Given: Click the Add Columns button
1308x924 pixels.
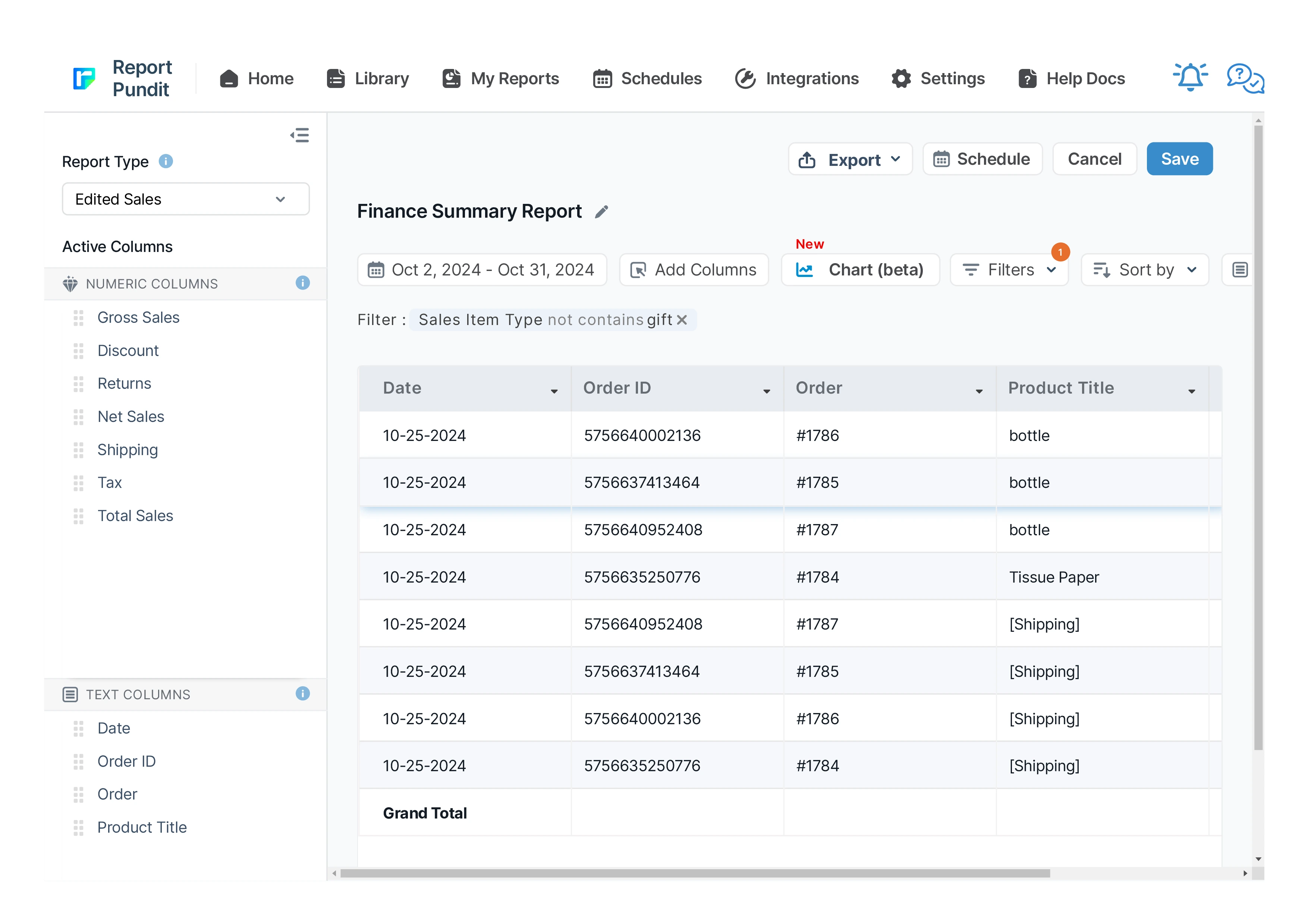Looking at the screenshot, I should tap(694, 270).
